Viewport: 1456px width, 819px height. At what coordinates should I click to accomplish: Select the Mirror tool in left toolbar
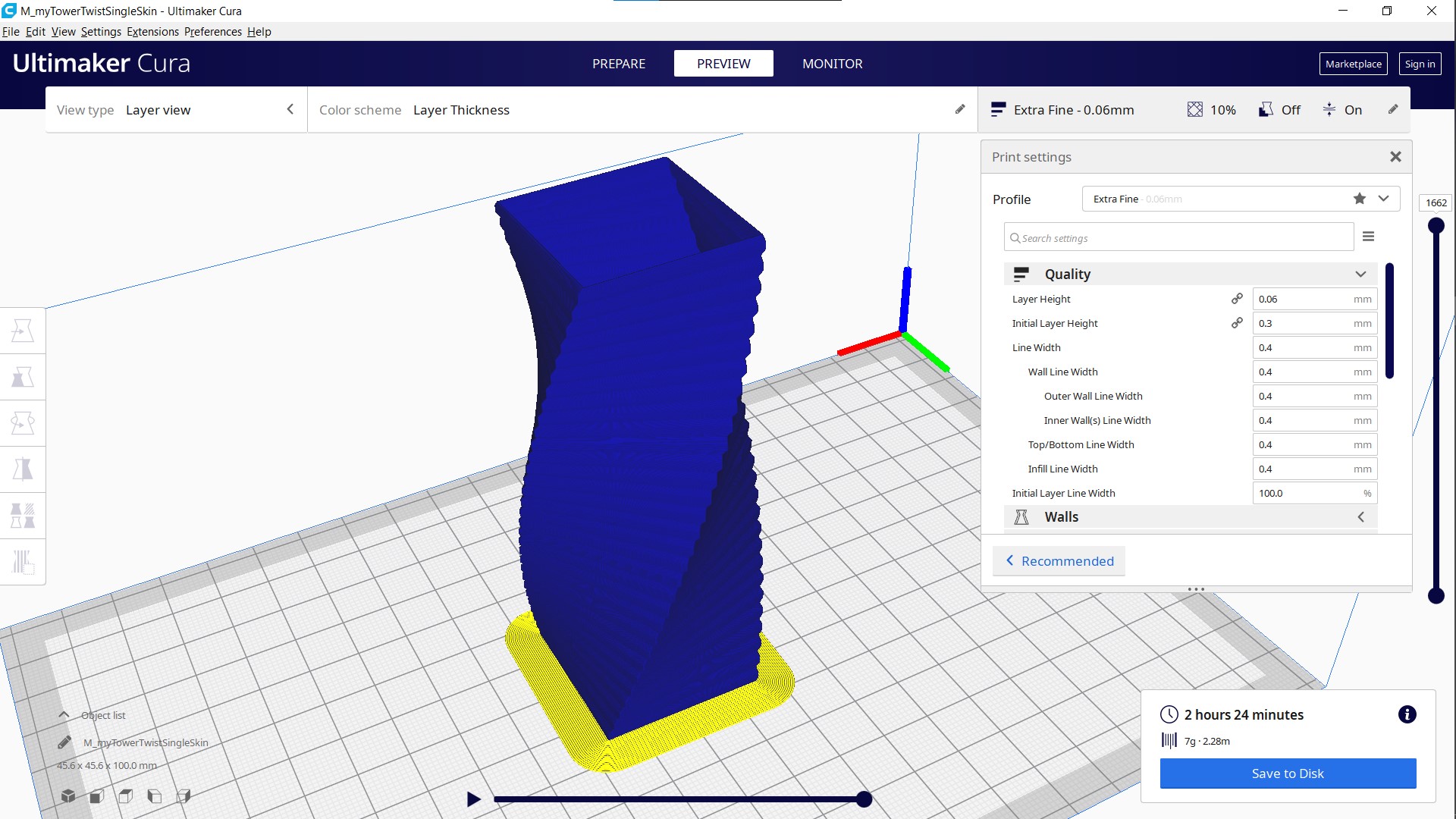point(23,469)
